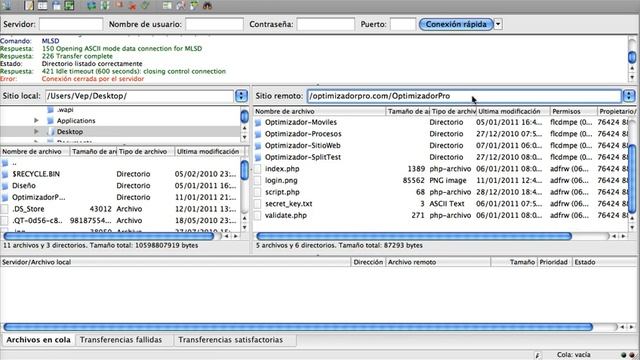Sort queue by Servidor/Archivo local column

176,262
